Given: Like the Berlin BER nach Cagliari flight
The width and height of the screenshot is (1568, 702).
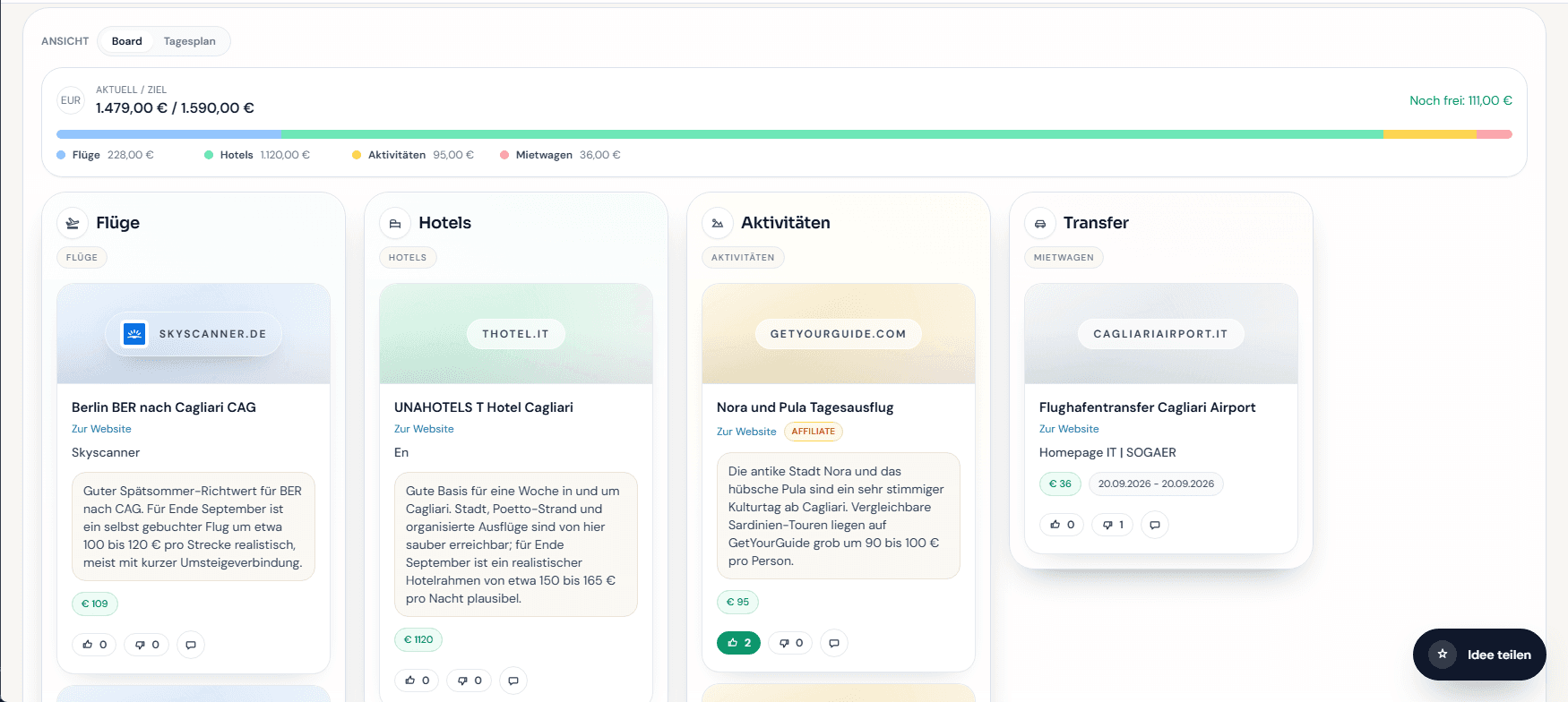Looking at the screenshot, I should click(94, 645).
